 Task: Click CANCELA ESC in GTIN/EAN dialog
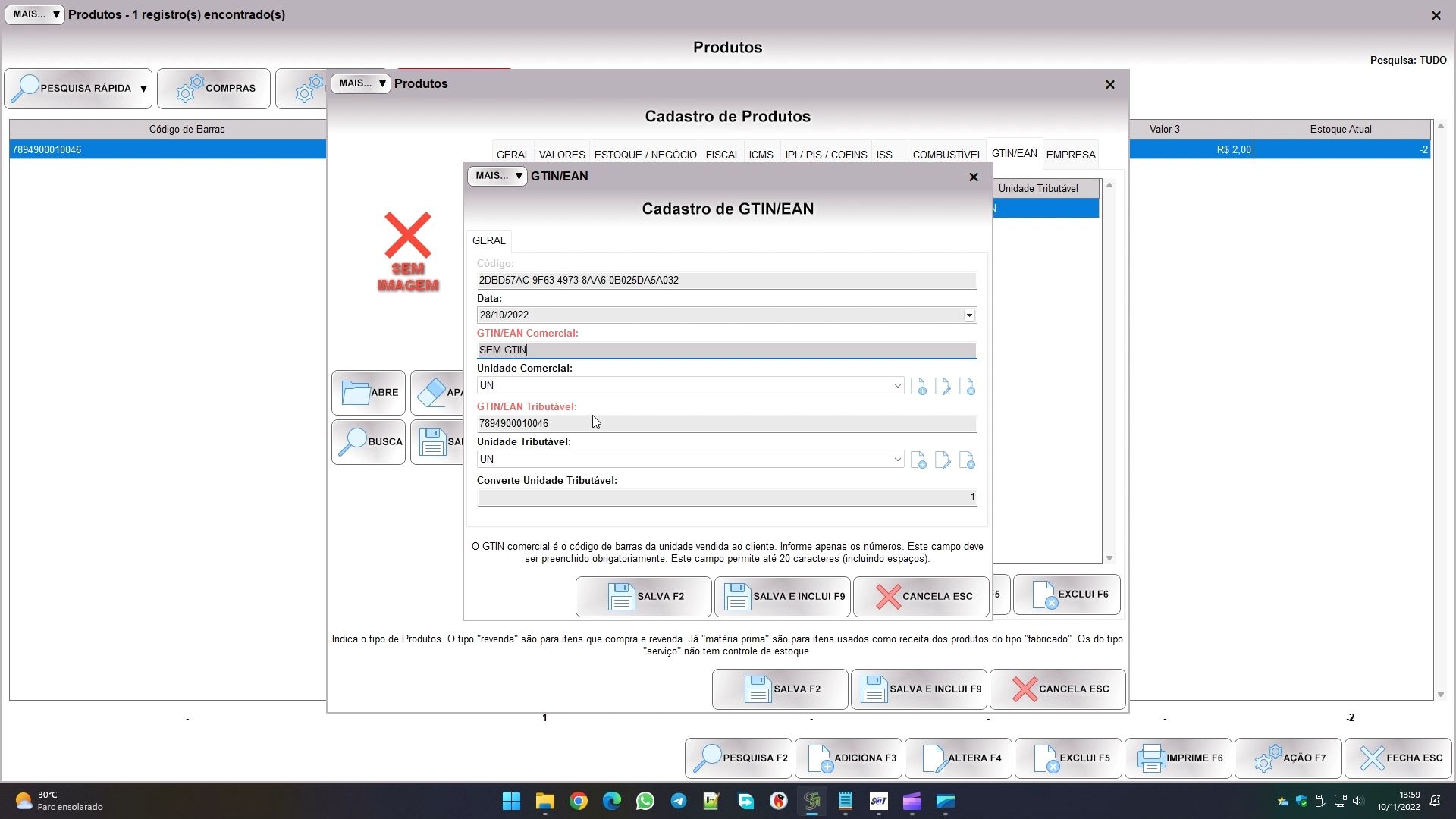point(921,597)
